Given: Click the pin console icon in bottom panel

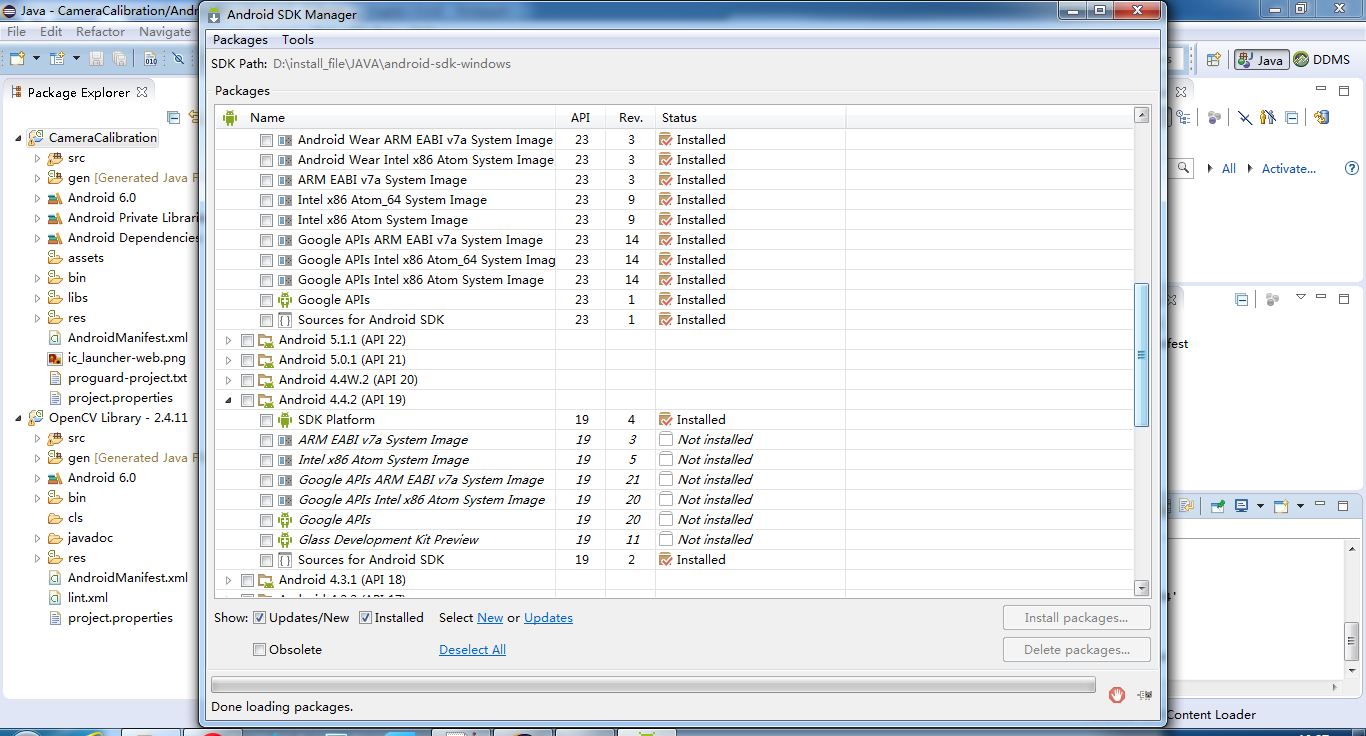Looking at the screenshot, I should (x=1218, y=506).
